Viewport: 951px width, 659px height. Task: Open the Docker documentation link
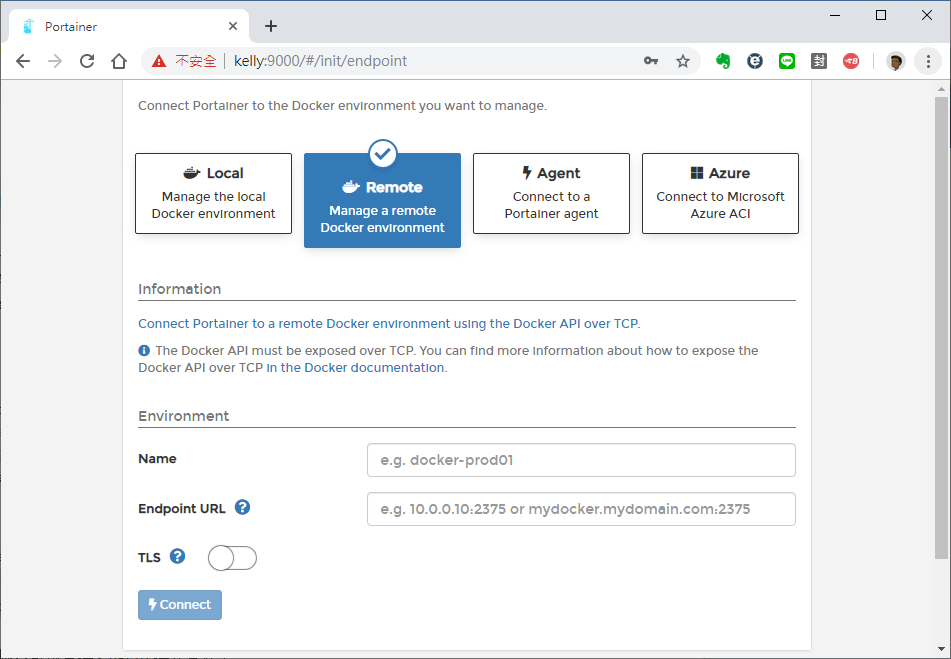click(355, 367)
